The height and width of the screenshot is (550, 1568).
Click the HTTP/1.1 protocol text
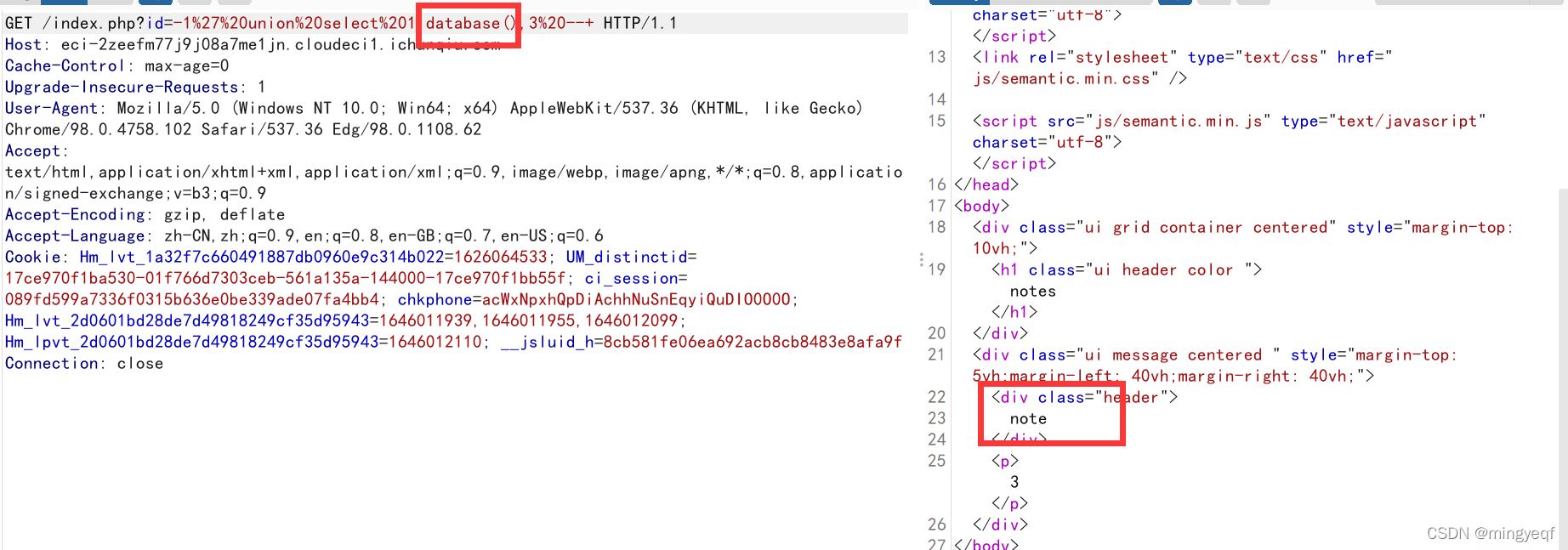pos(639,23)
